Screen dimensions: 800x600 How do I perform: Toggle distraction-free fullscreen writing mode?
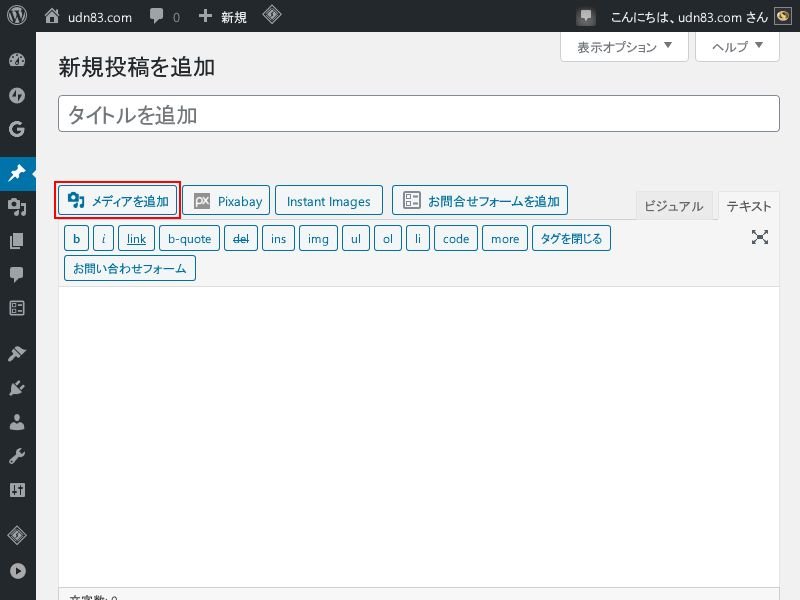coord(760,237)
